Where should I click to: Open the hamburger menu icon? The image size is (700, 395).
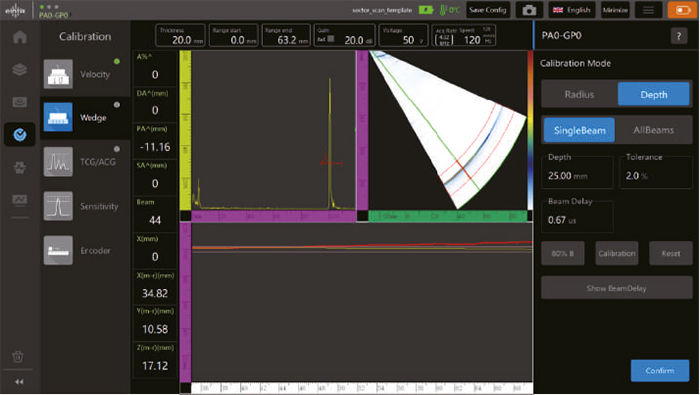click(648, 10)
